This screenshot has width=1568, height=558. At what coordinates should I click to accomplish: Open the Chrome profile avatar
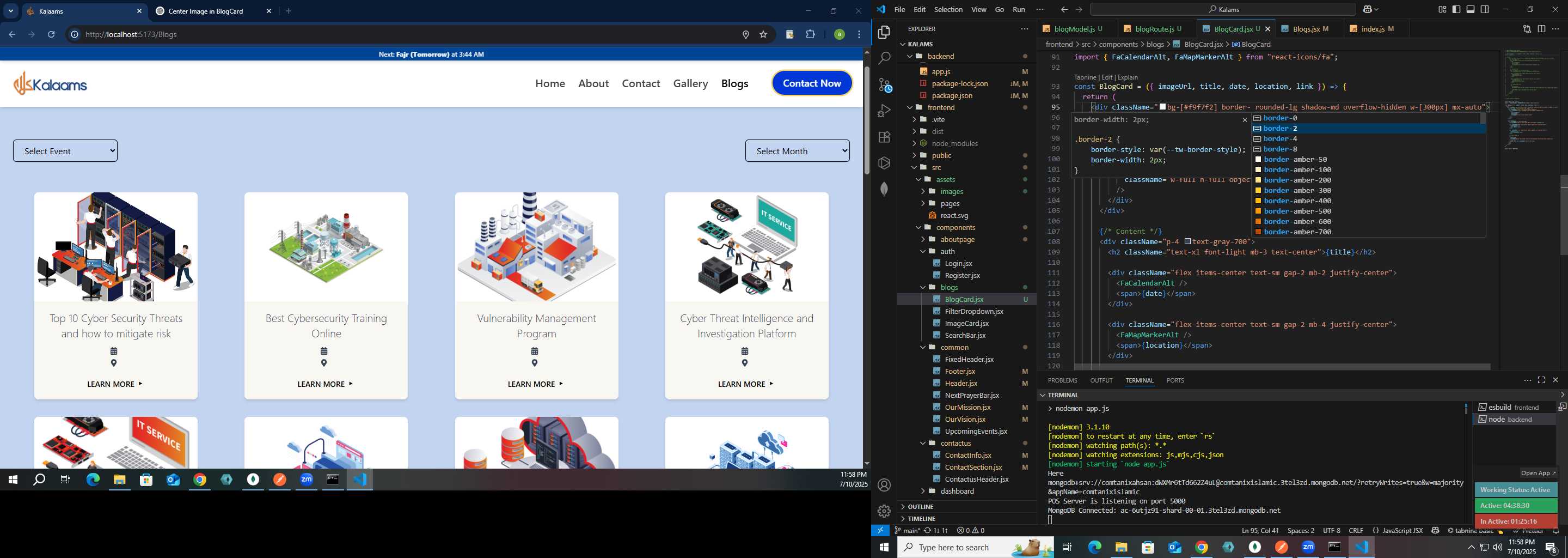click(839, 35)
